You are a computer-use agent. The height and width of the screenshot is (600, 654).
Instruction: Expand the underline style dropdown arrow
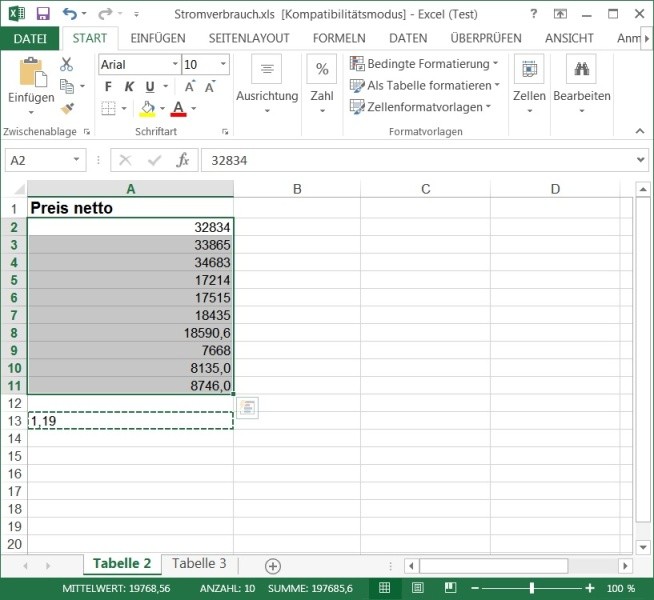[166, 87]
